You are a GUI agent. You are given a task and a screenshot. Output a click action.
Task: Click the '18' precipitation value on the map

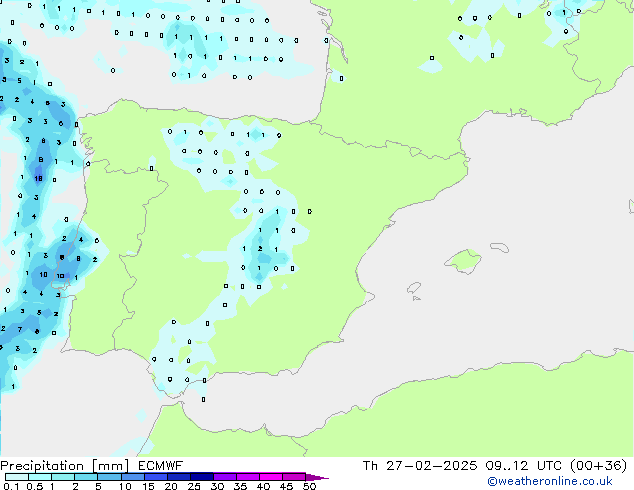[38, 178]
